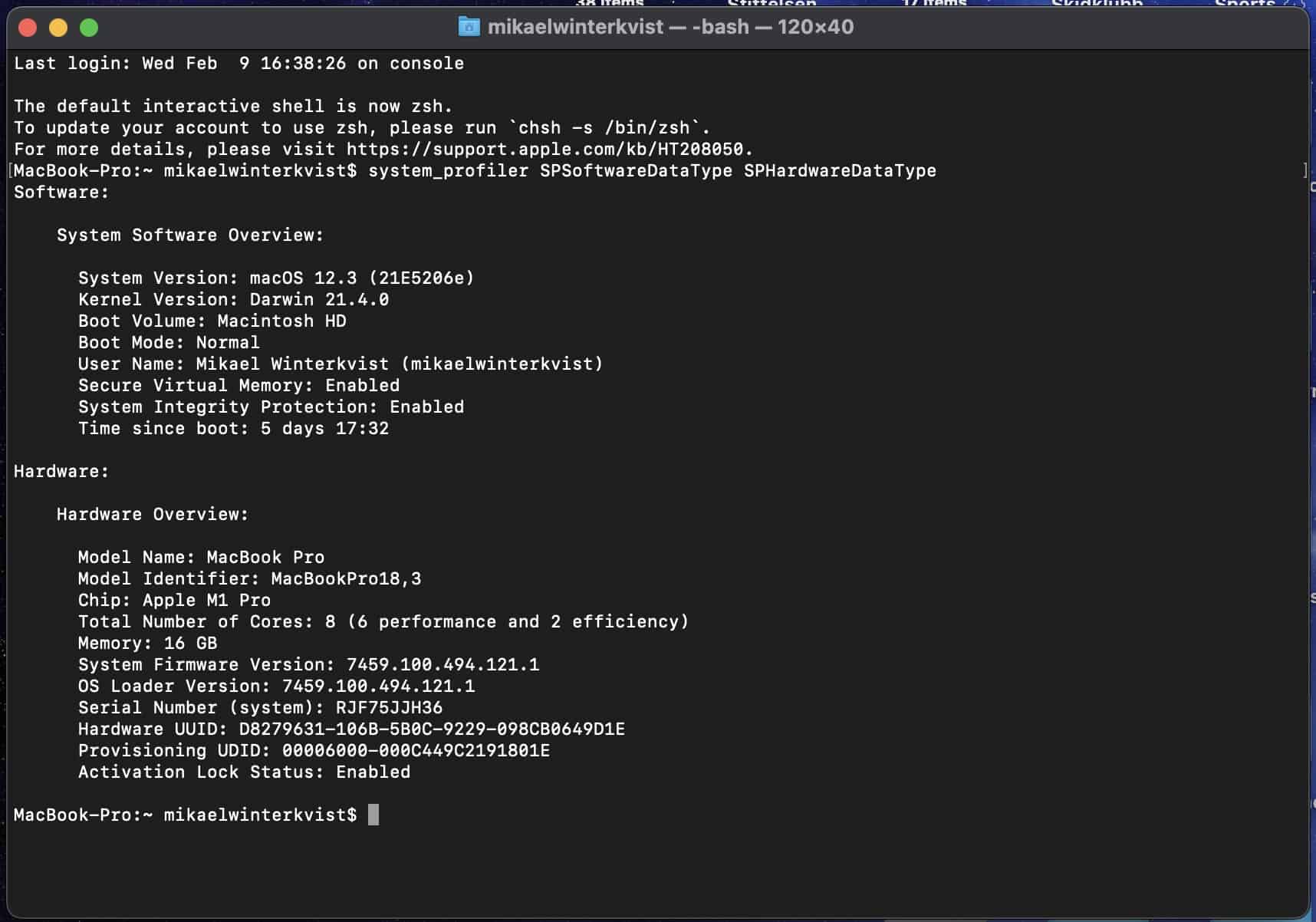The image size is (1316, 922).
Task: Click the 'Hardware Overview:' heading
Action: (153, 515)
